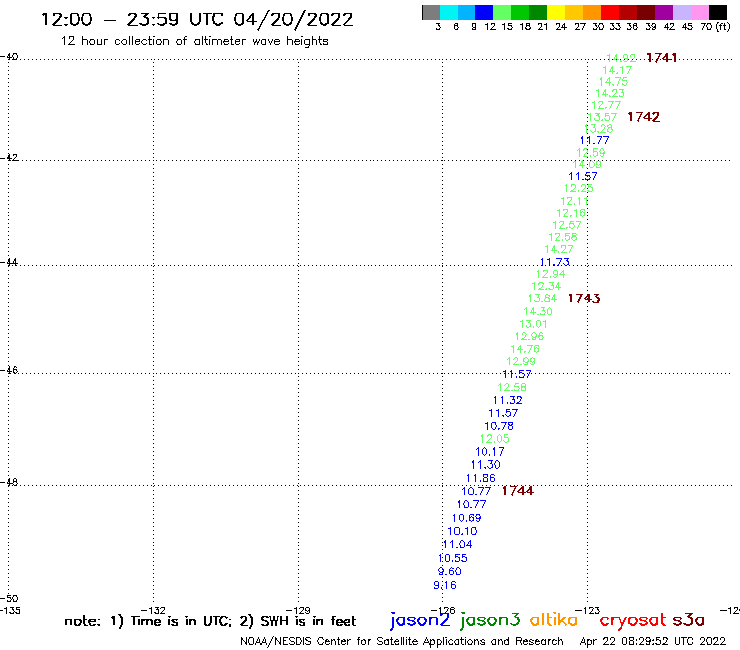Click the -123 longitude axis label
The height and width of the screenshot is (650, 740).
coord(588,610)
